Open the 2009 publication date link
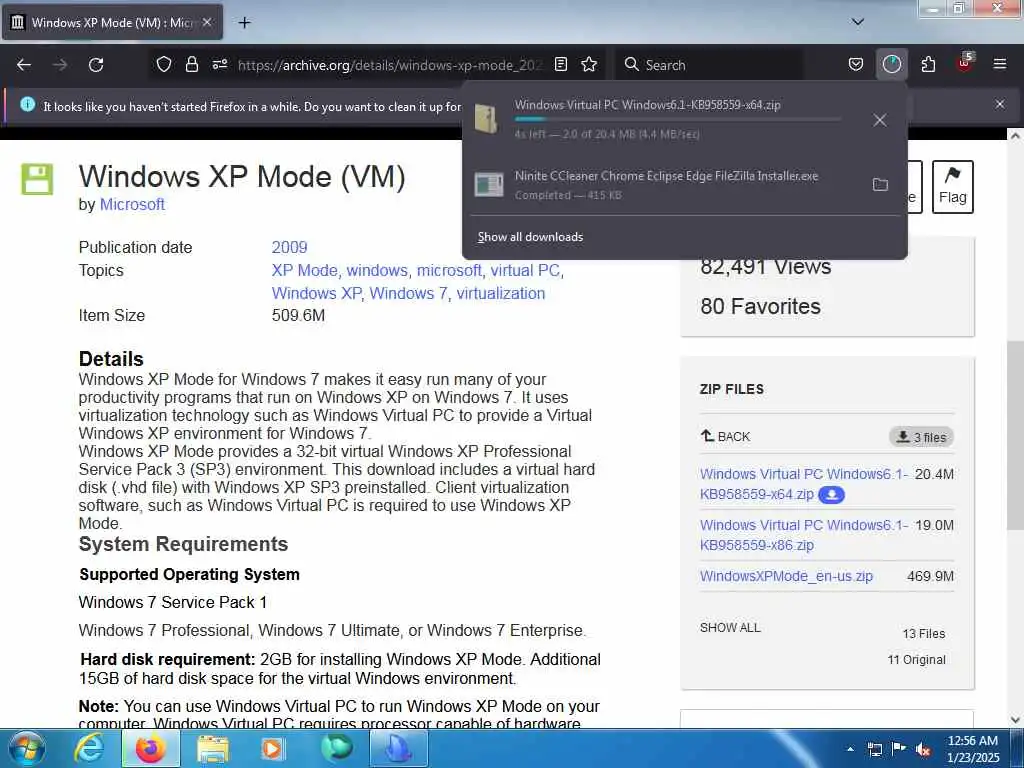 pyautogui.click(x=289, y=248)
